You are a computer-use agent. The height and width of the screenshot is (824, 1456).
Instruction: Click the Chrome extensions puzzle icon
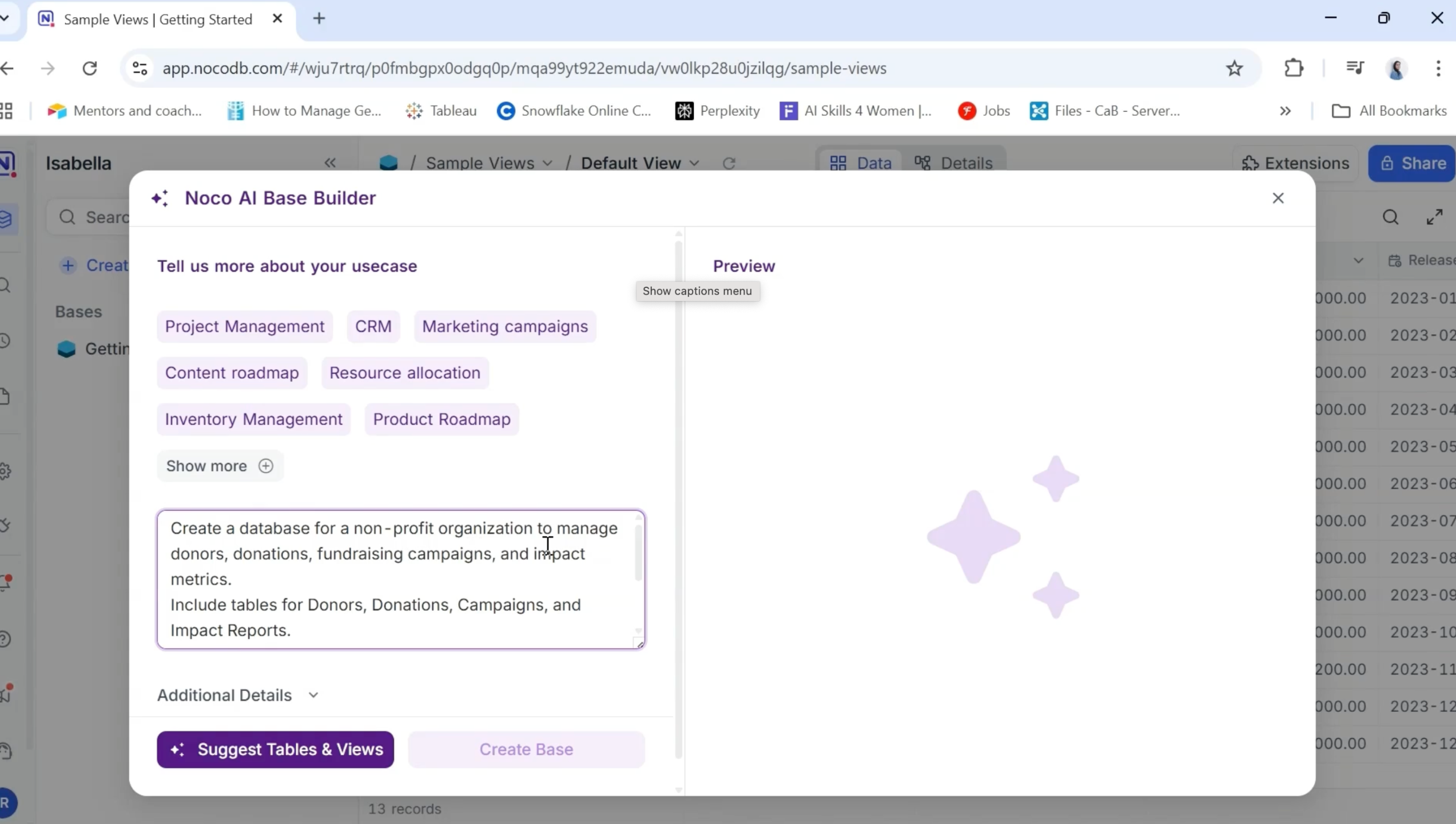1294,68
